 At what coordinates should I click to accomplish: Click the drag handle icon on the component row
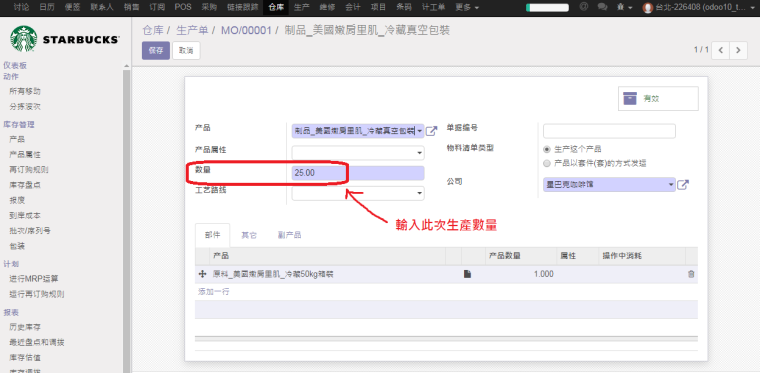[203, 274]
